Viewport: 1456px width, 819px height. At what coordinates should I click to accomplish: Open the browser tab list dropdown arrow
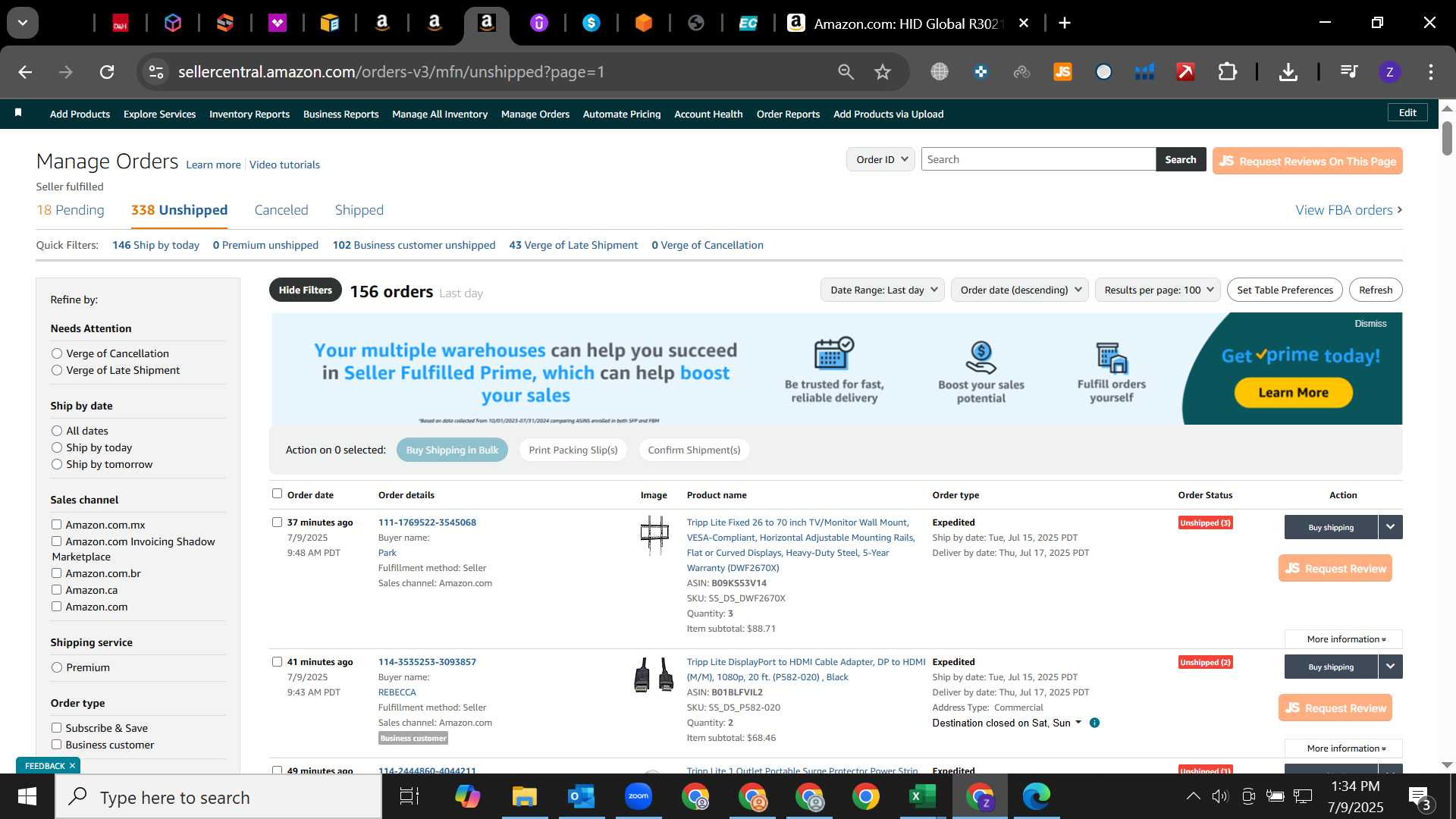point(23,23)
